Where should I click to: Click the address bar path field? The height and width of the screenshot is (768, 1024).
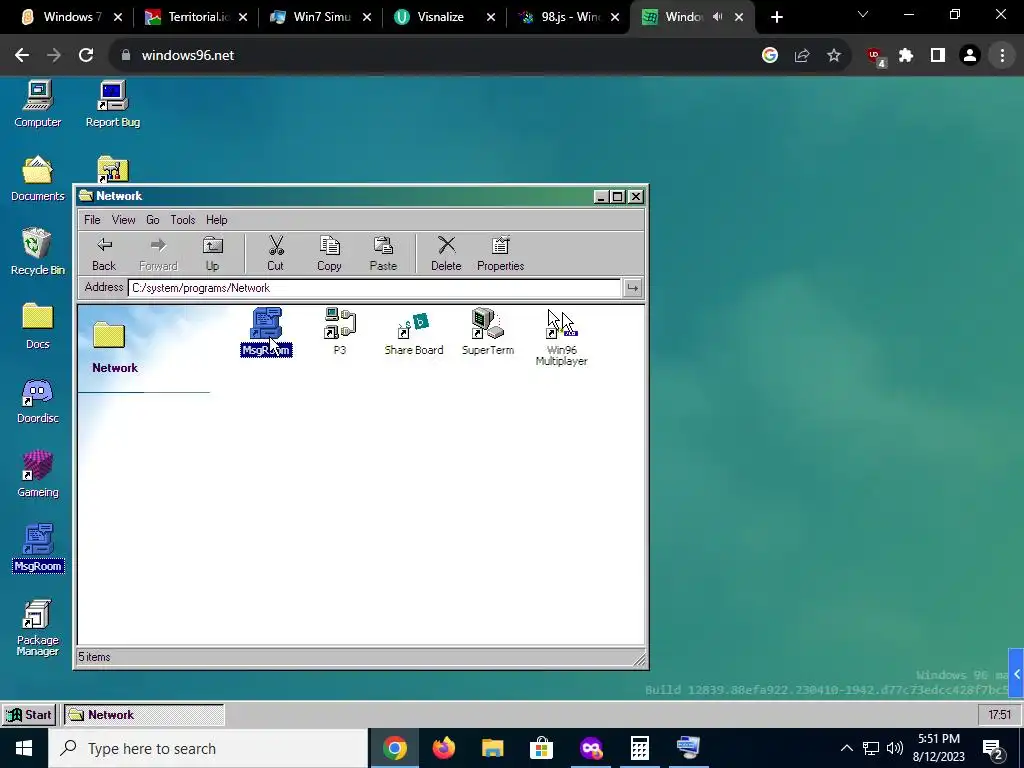tap(374, 288)
